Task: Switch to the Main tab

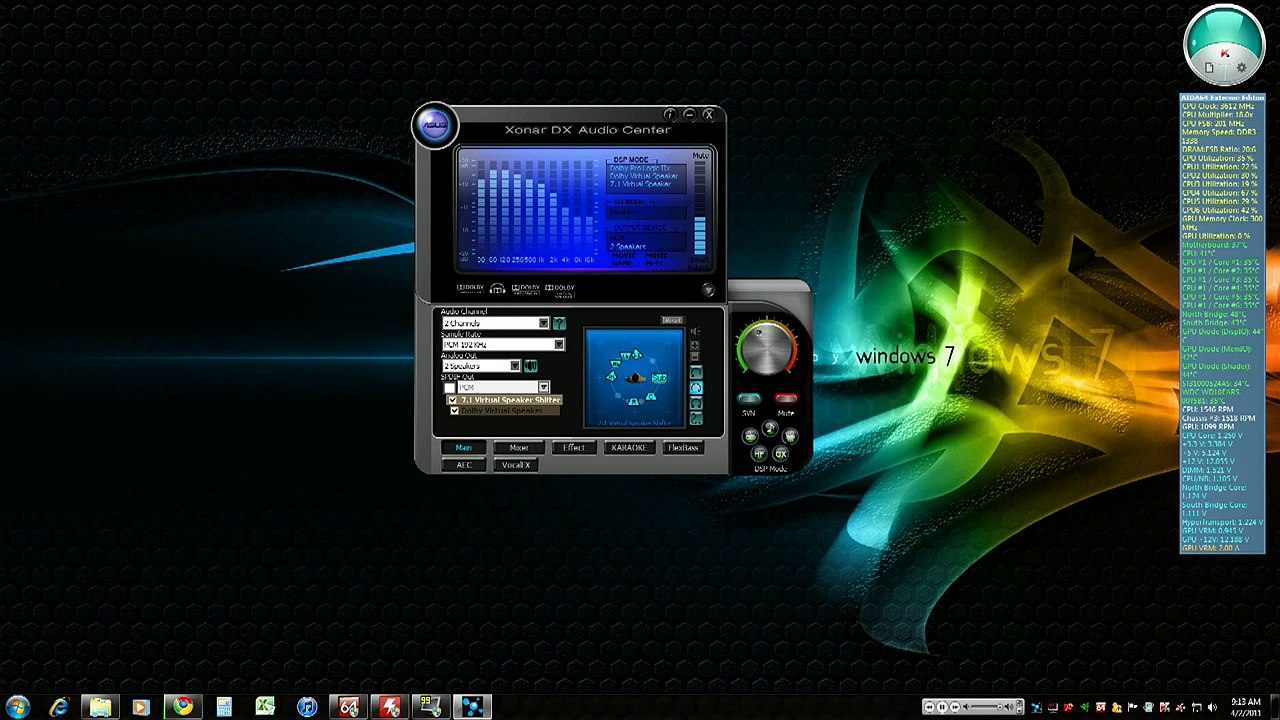Action: point(464,448)
